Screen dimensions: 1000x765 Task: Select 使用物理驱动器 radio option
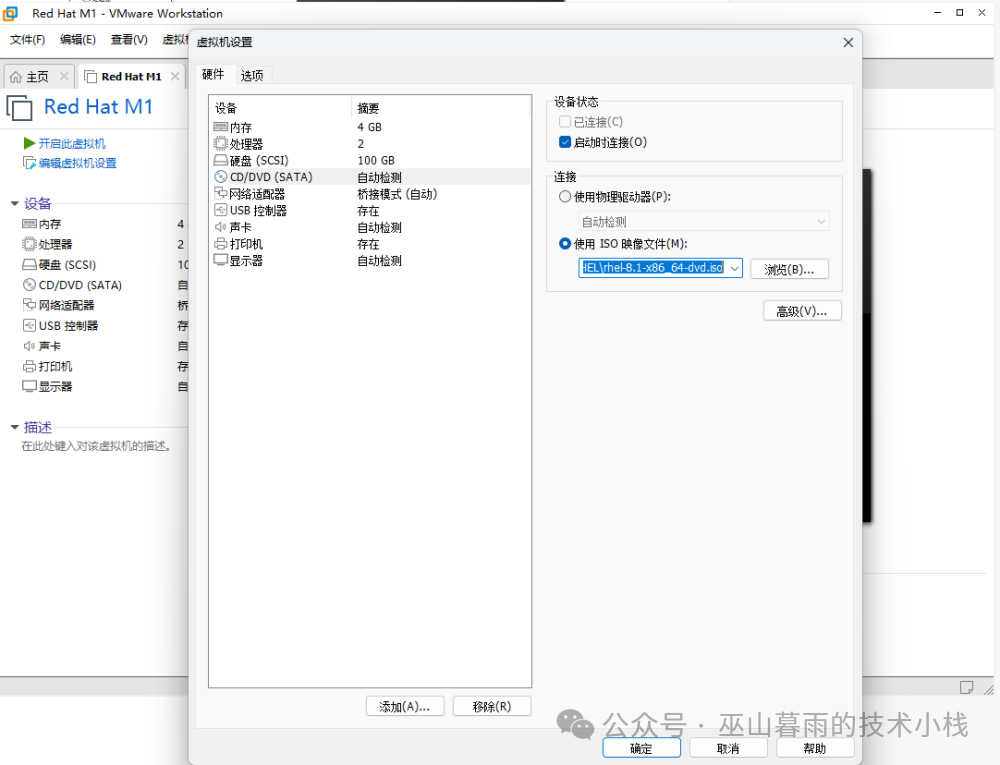point(565,196)
